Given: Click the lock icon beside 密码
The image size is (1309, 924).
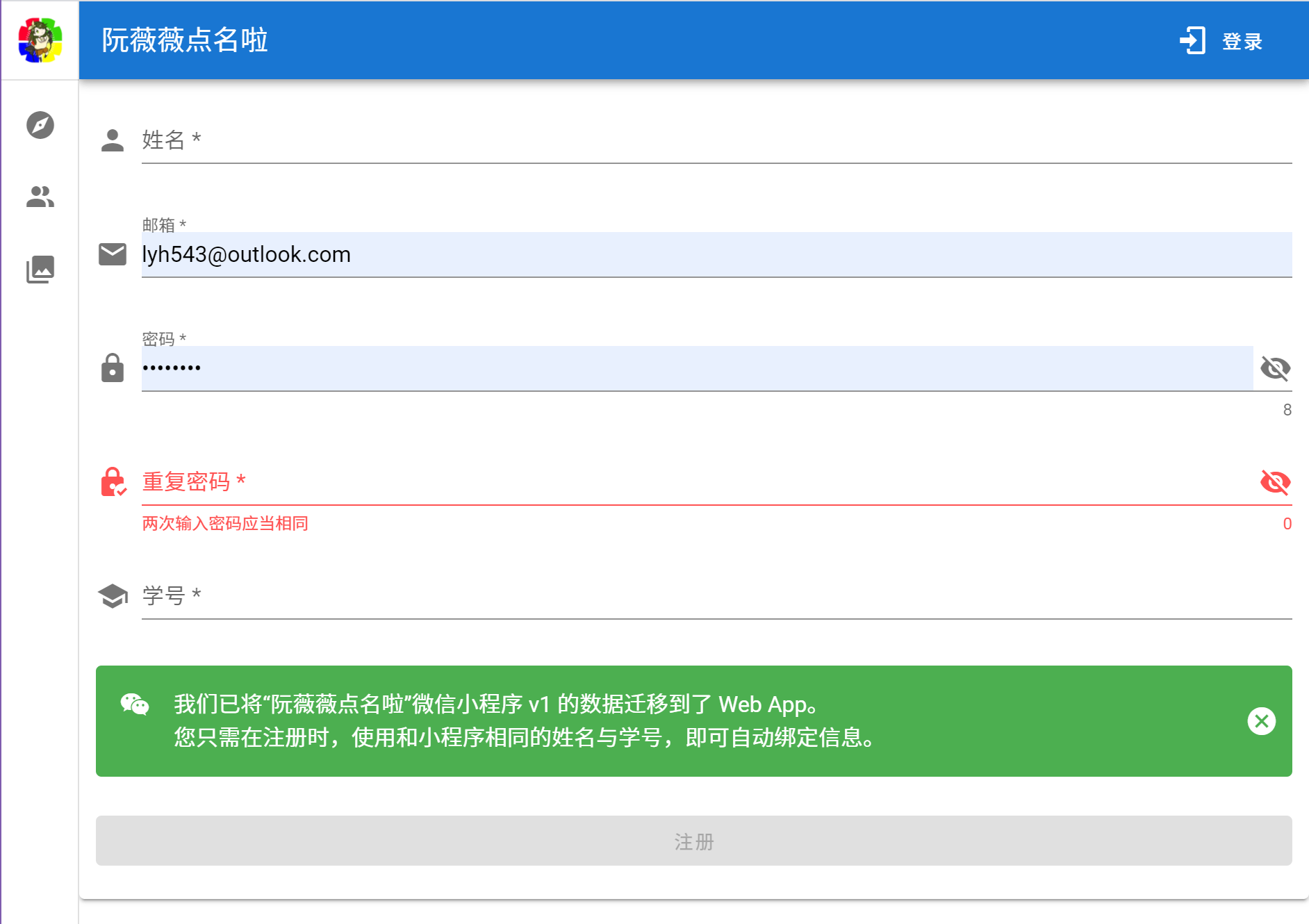Looking at the screenshot, I should point(113,368).
